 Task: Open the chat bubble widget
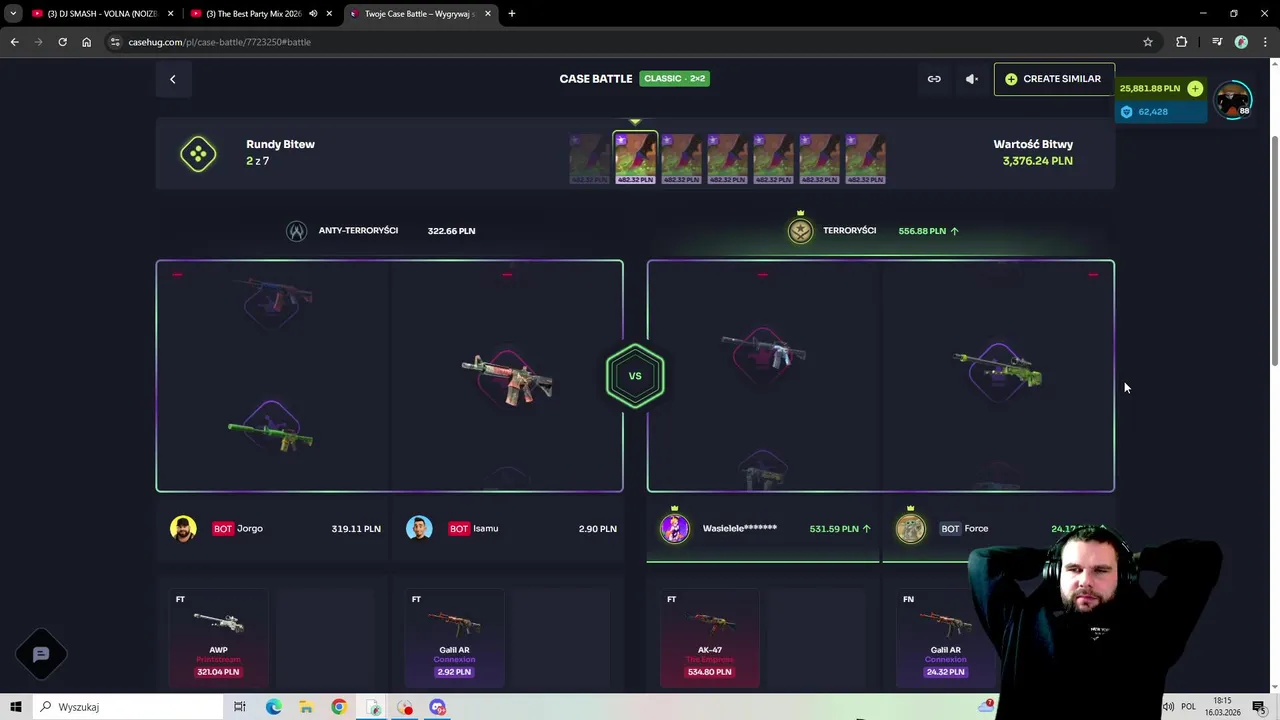[x=41, y=654]
